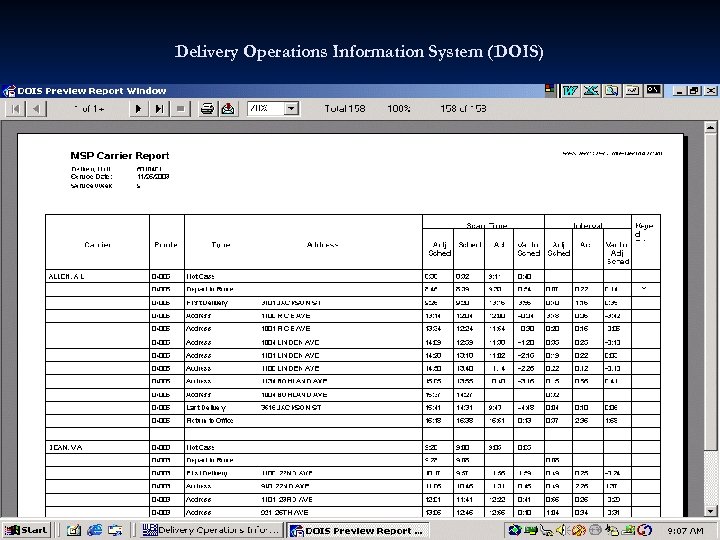The width and height of the screenshot is (720, 540).
Task: Click the Return to Office row cell
Action: pos(209,421)
